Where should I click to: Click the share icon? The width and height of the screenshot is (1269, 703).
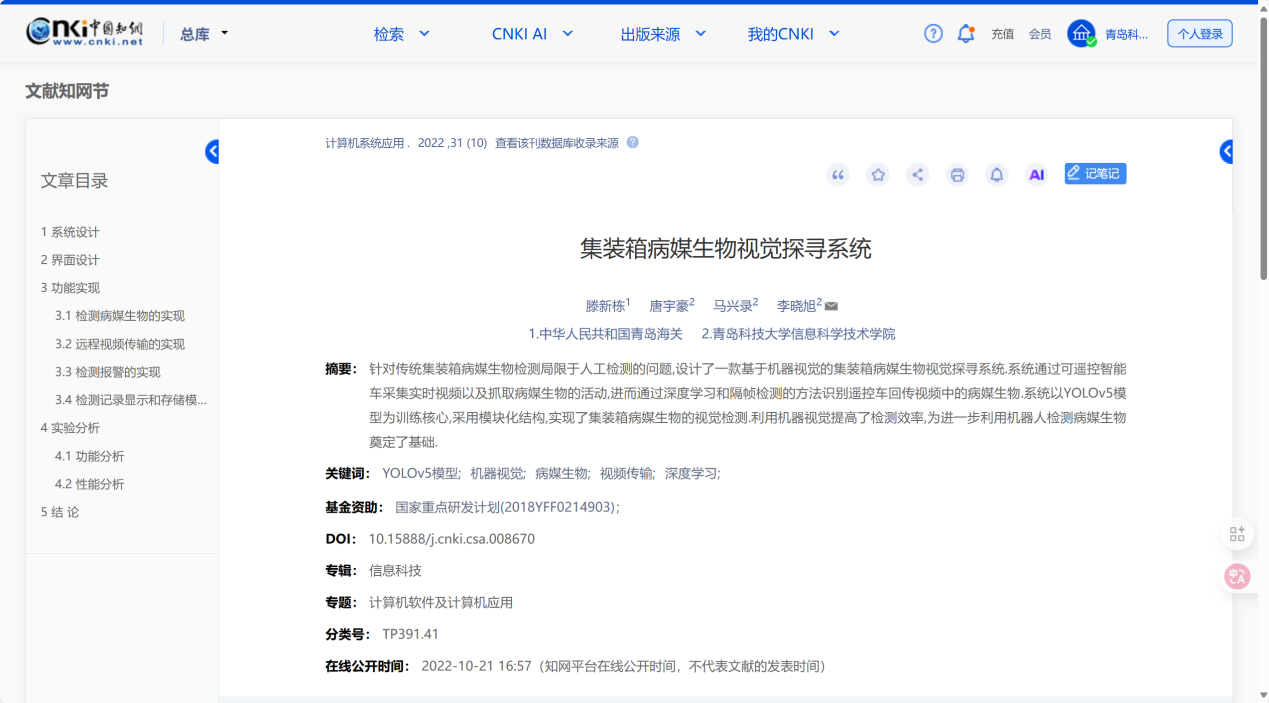coord(917,175)
